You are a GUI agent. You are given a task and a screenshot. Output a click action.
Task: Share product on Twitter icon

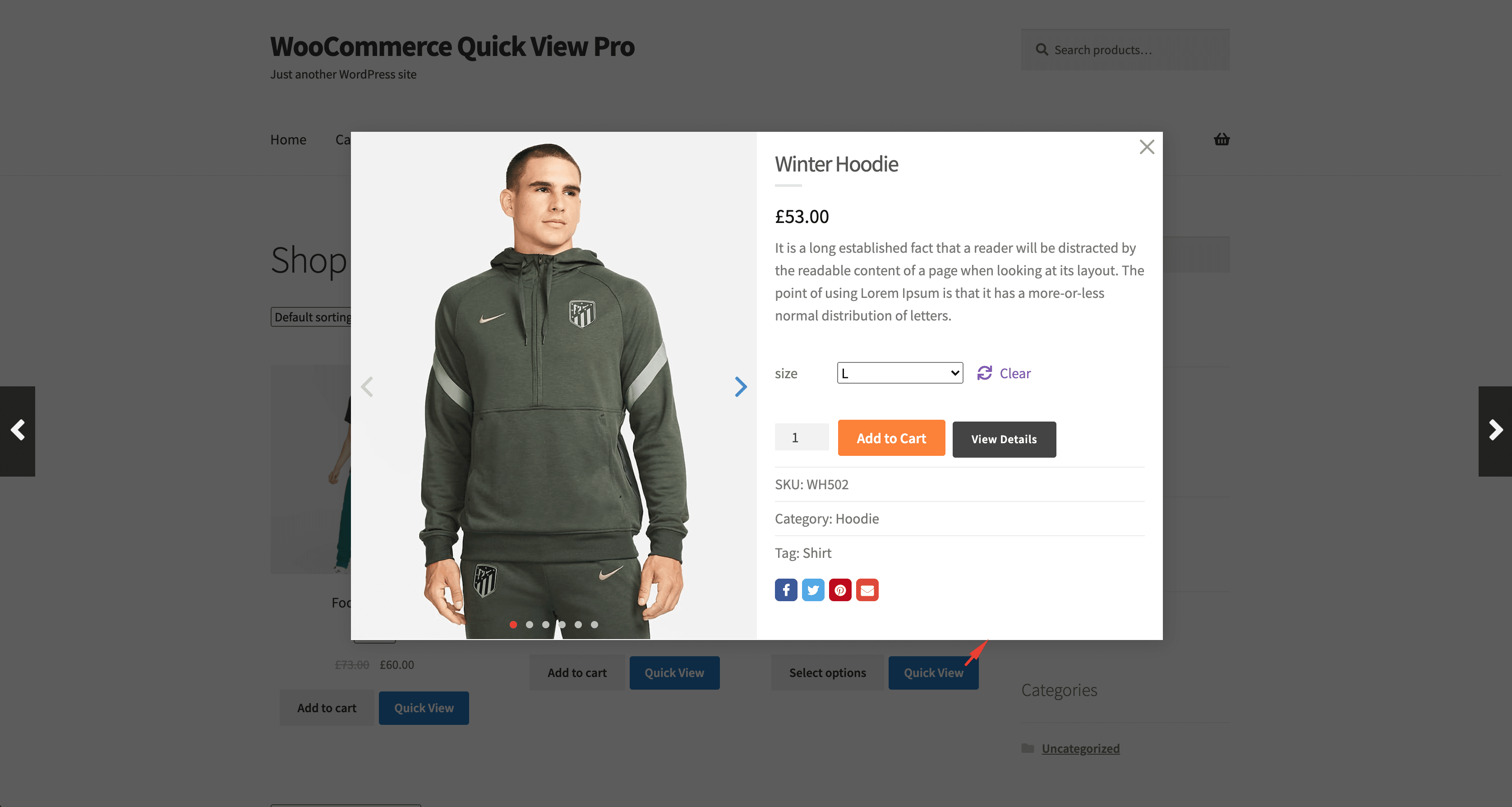(x=813, y=590)
